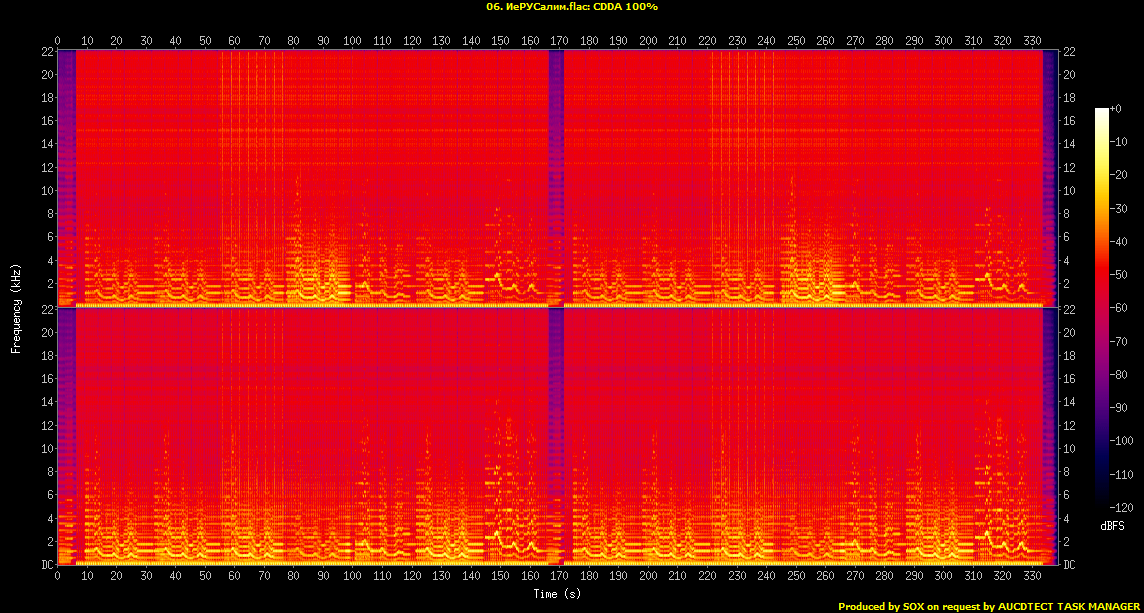
Task: Click the file title ending in .flac: CDDA 100%
Action: coord(571,7)
